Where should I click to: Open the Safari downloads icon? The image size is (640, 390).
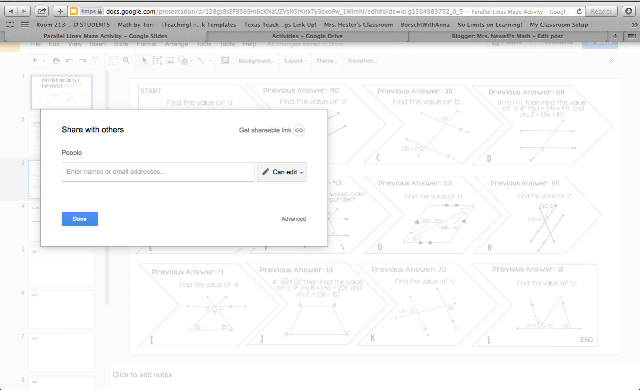(x=629, y=11)
